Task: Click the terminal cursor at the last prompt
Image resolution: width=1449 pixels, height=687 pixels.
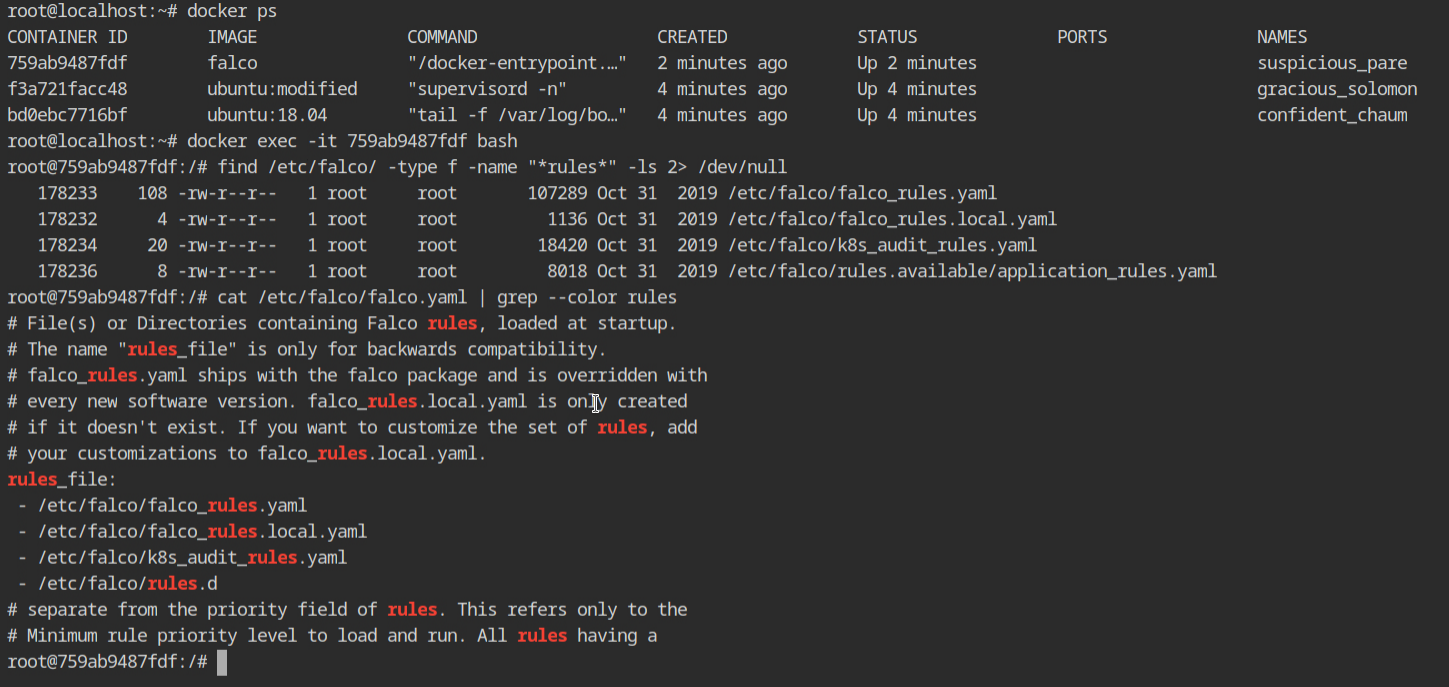Action: pyautogui.click(x=222, y=662)
